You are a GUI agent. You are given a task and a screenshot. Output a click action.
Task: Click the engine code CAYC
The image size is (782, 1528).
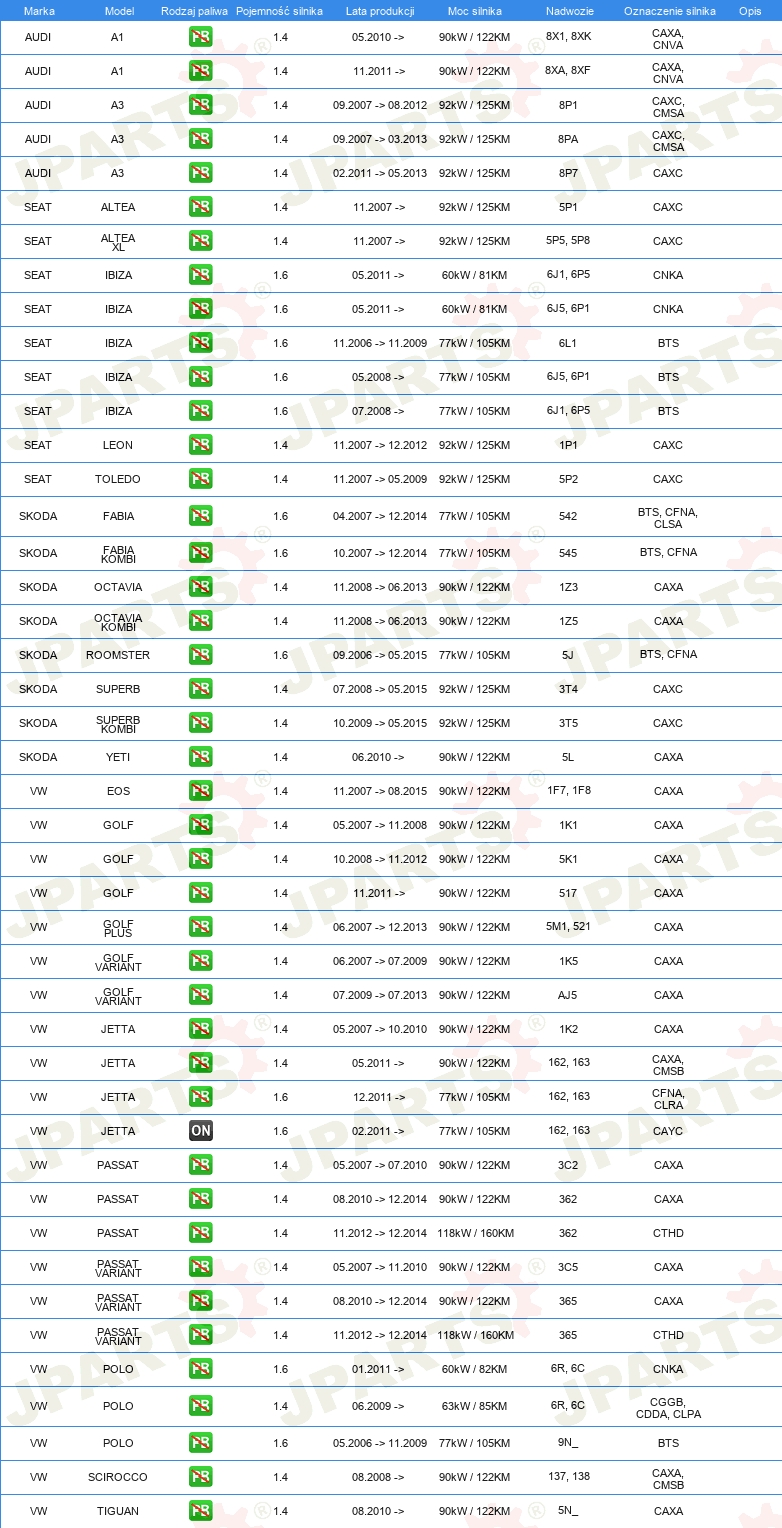(668, 1131)
